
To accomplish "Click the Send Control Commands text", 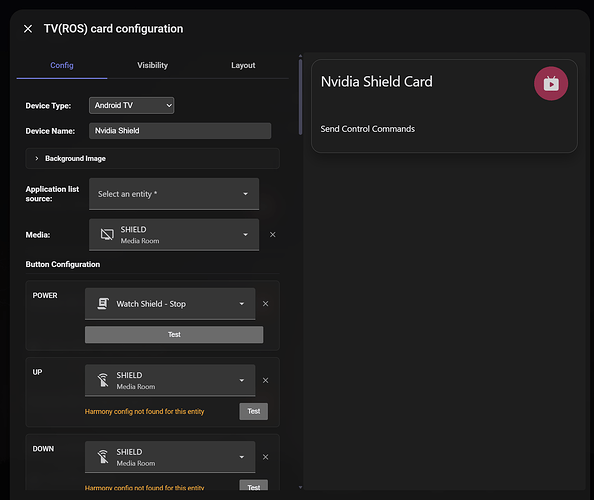I will 367,129.
